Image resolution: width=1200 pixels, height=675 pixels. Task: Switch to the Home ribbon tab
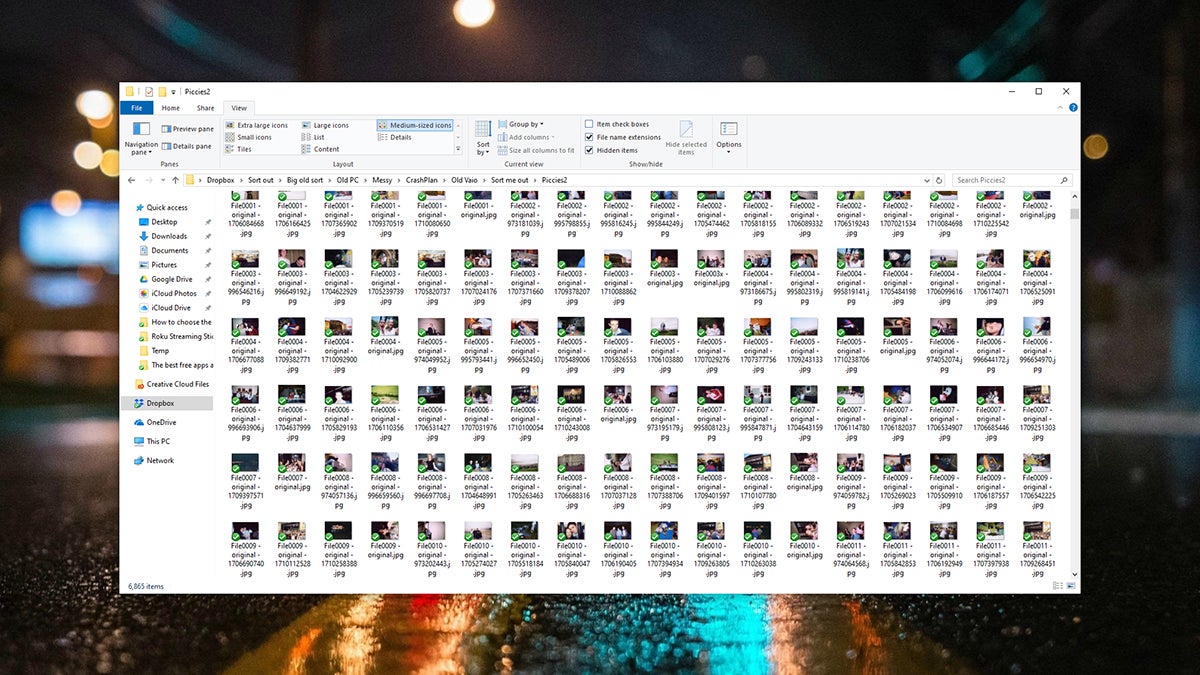point(170,107)
